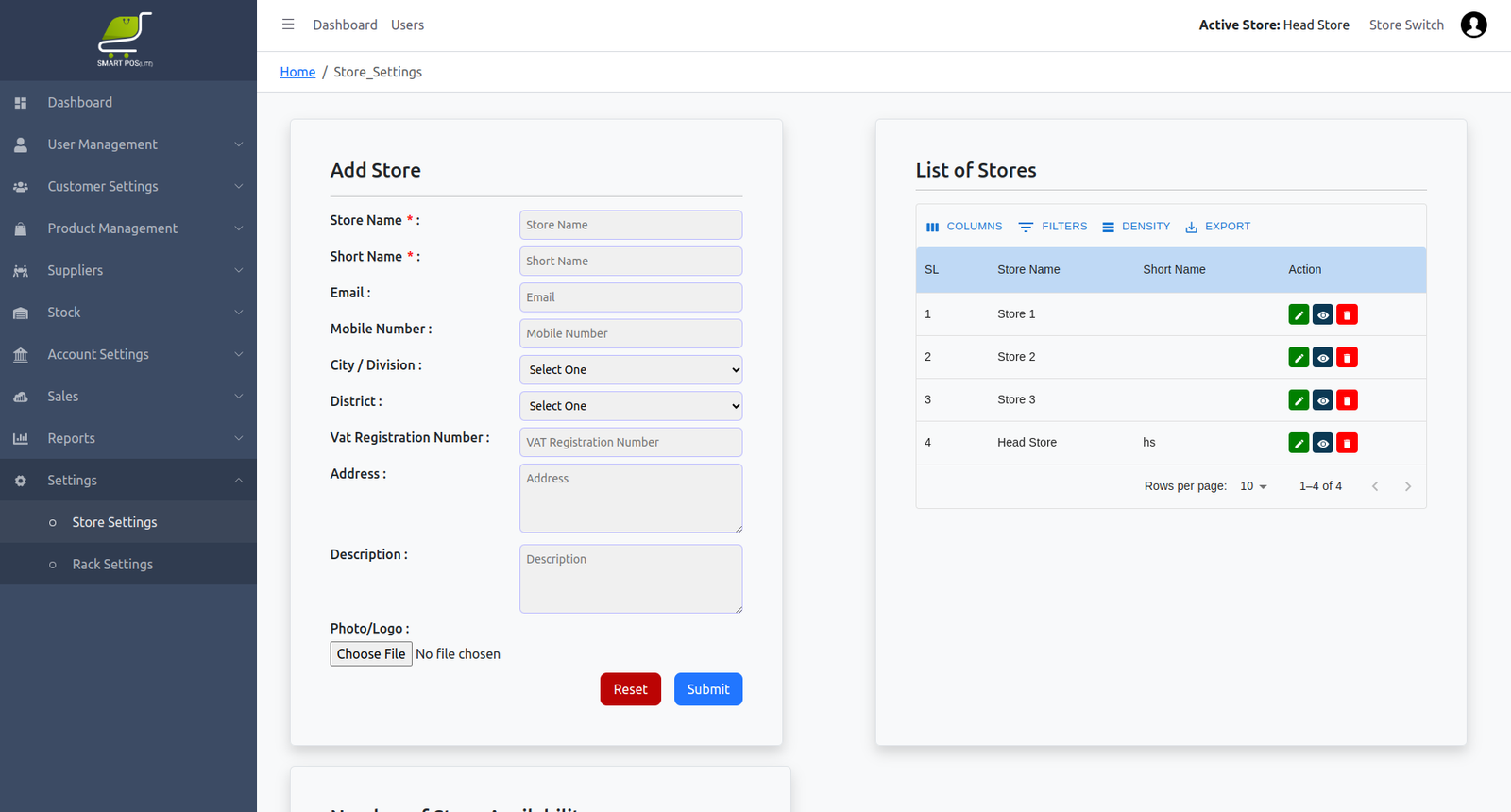
Task: Click the Stock warehouse icon
Action: (21, 313)
